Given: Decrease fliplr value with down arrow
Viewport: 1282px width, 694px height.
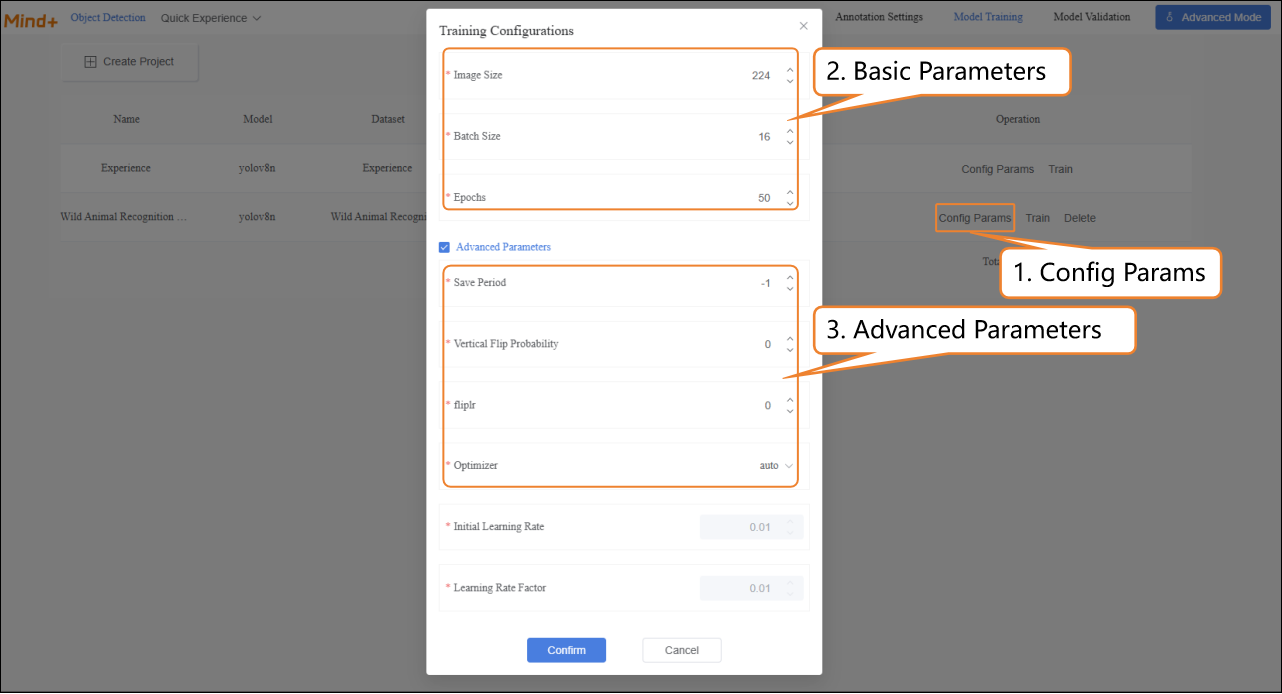Looking at the screenshot, I should click(790, 411).
